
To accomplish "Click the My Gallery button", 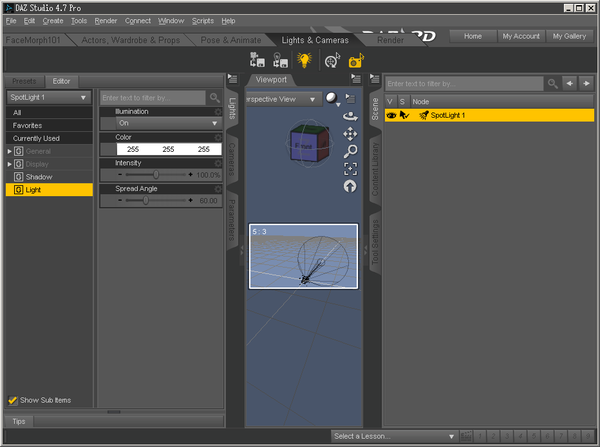I will click(x=569, y=36).
